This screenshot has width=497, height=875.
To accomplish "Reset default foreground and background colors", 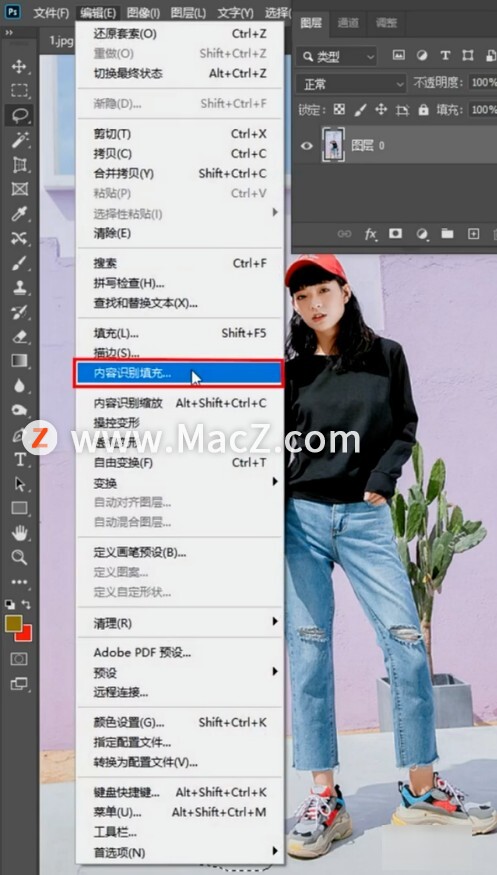I will pyautogui.click(x=10, y=604).
